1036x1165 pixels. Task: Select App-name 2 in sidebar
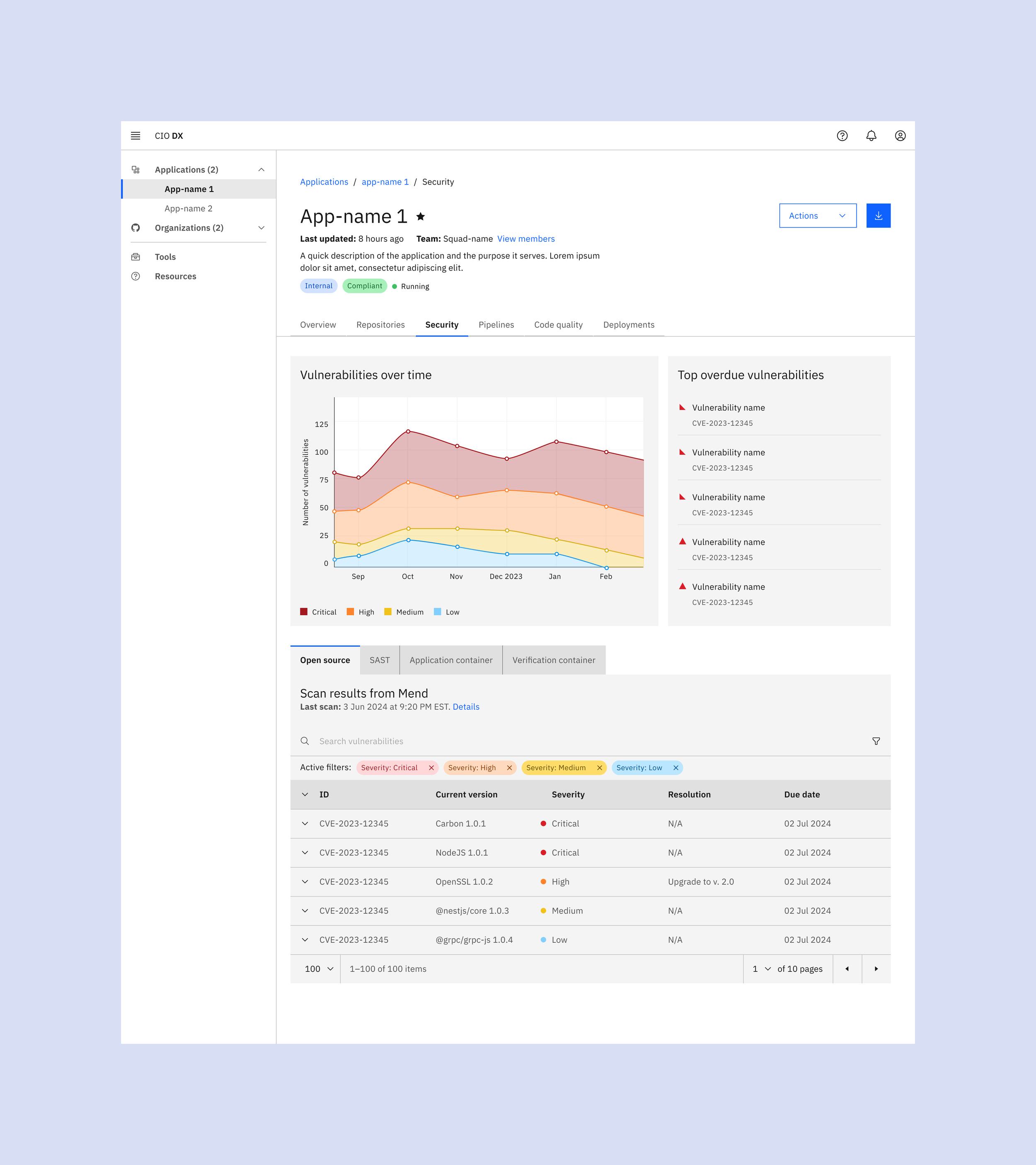tap(199, 209)
